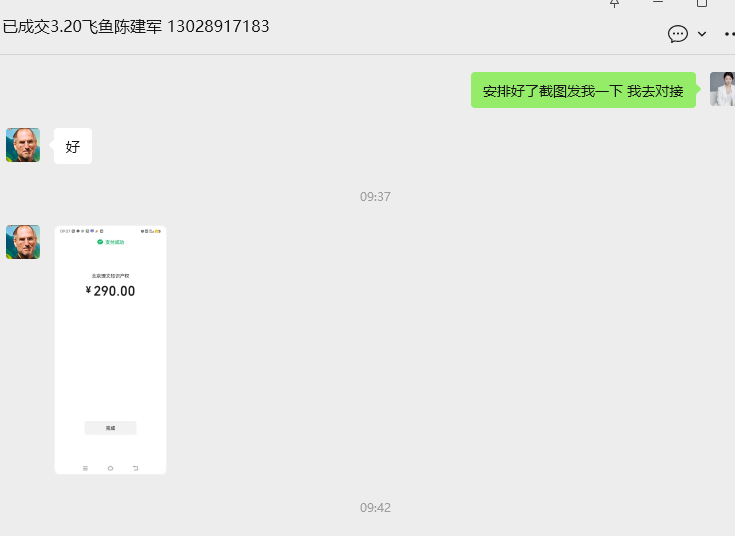This screenshot has width=735, height=536.
Task: Minimize the chat window
Action: tap(658, 2)
